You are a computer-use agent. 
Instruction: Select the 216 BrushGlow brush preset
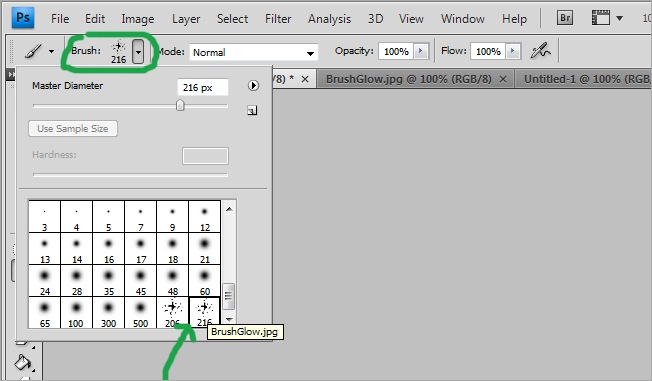(205, 312)
